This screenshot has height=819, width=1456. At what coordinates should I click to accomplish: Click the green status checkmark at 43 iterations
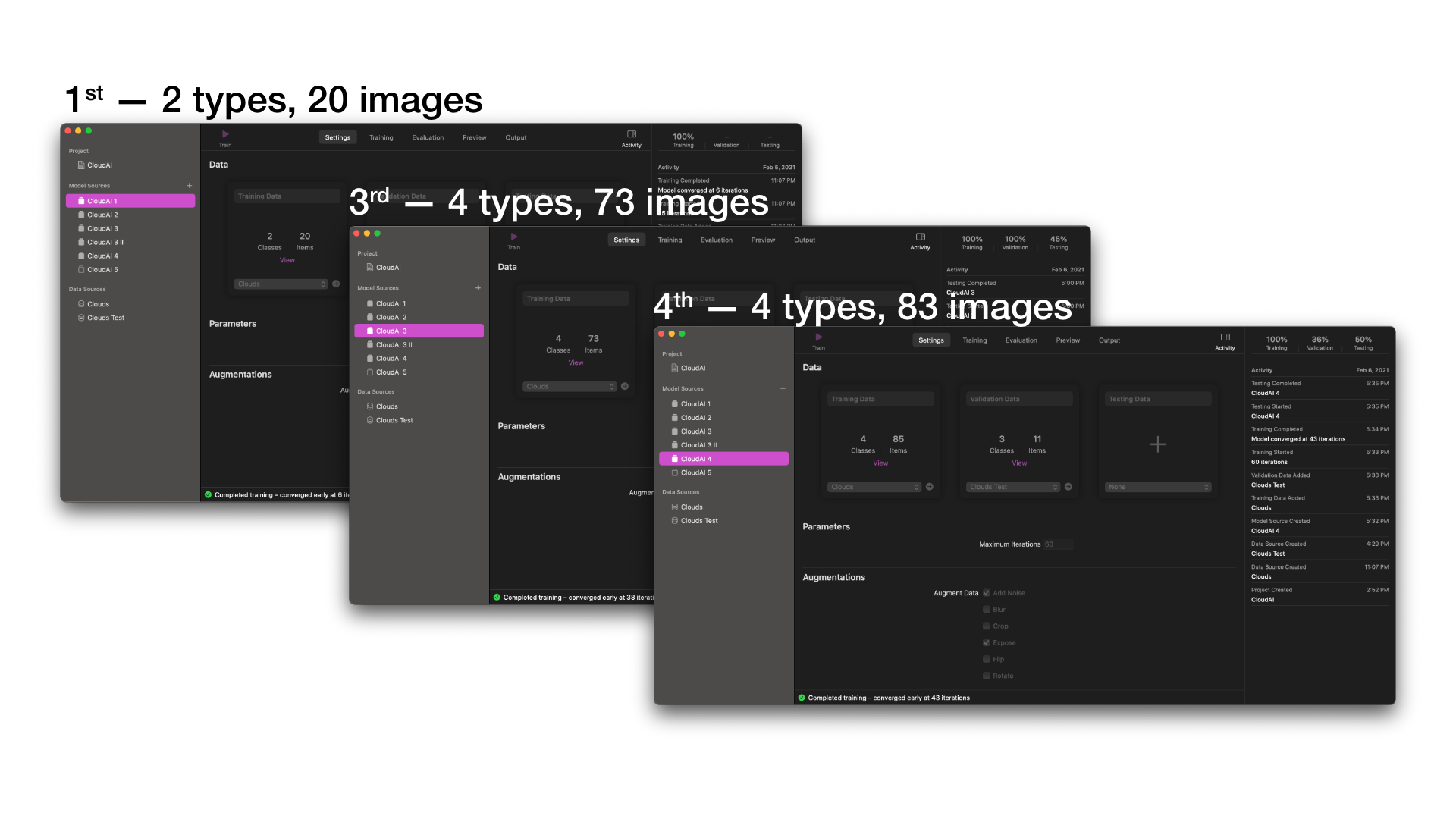(x=802, y=698)
